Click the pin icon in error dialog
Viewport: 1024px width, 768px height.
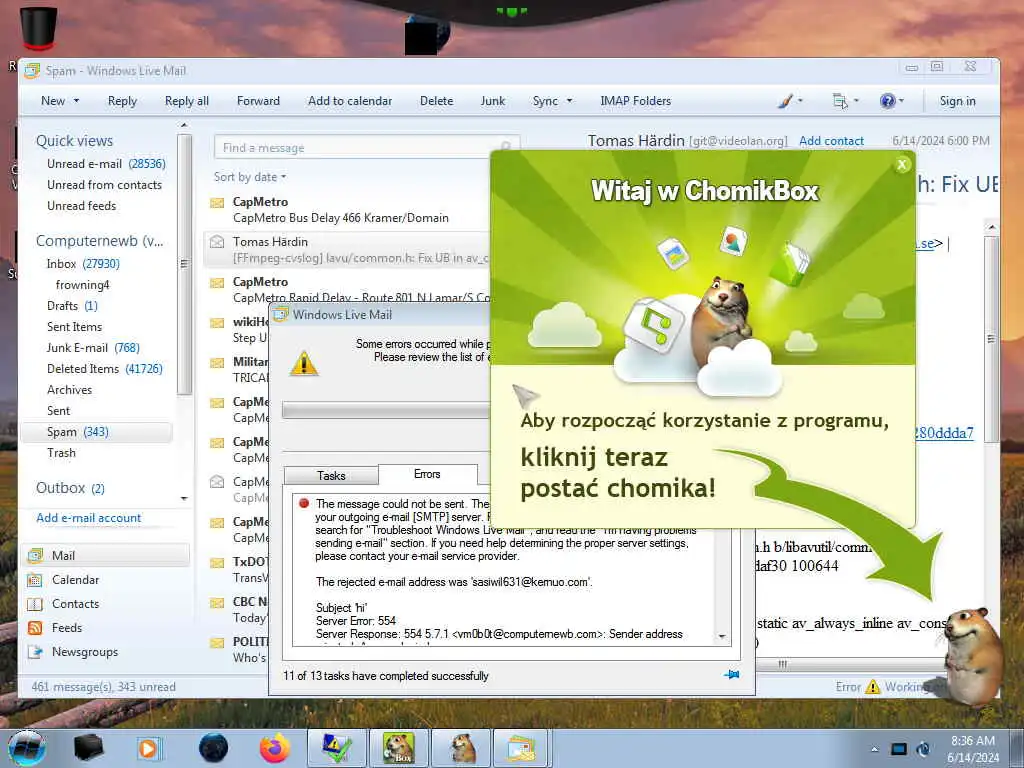[x=732, y=675]
